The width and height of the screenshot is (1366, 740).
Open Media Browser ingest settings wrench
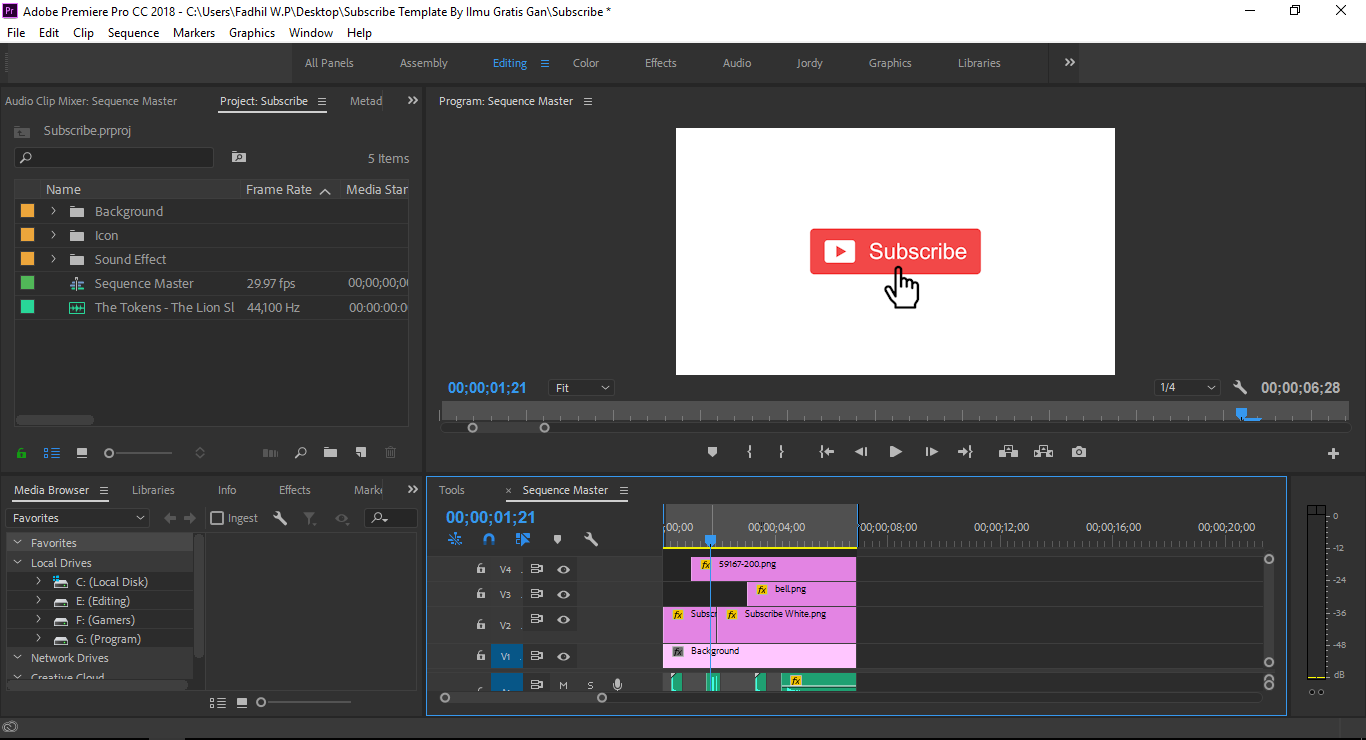tap(280, 518)
